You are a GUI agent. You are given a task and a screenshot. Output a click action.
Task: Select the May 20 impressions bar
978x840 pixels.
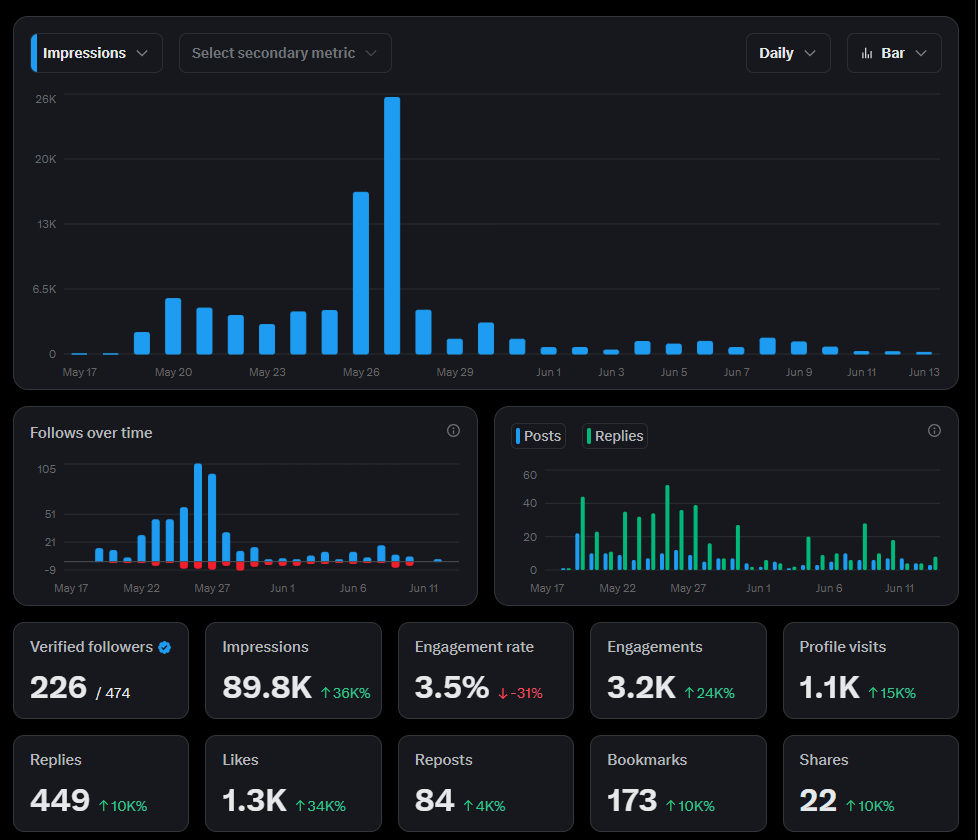pos(173,326)
